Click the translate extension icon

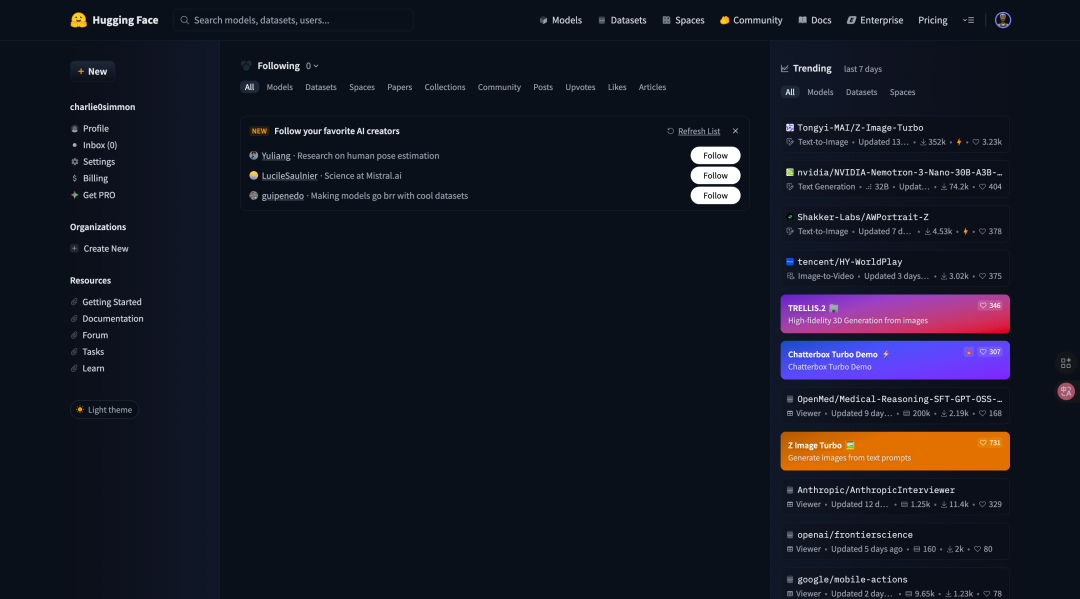point(1066,392)
